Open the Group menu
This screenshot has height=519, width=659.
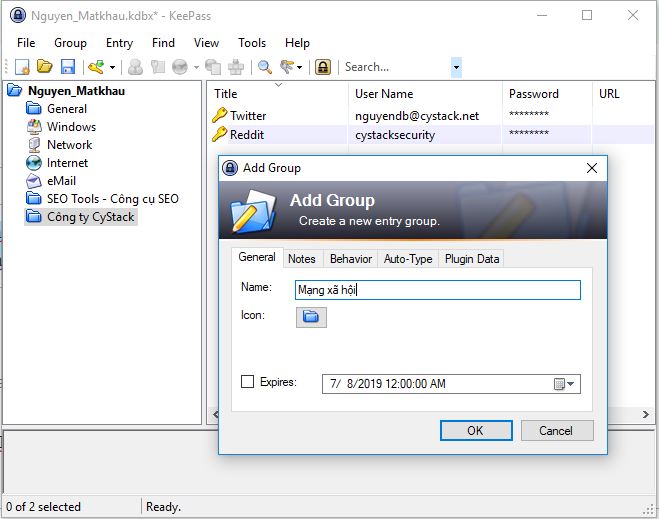pos(70,43)
